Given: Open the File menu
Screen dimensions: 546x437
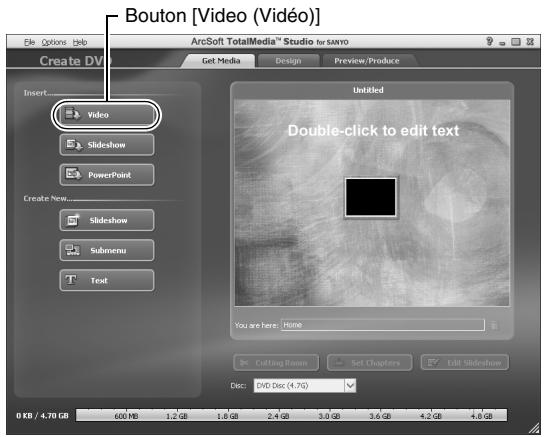Looking at the screenshot, I should (x=30, y=42).
